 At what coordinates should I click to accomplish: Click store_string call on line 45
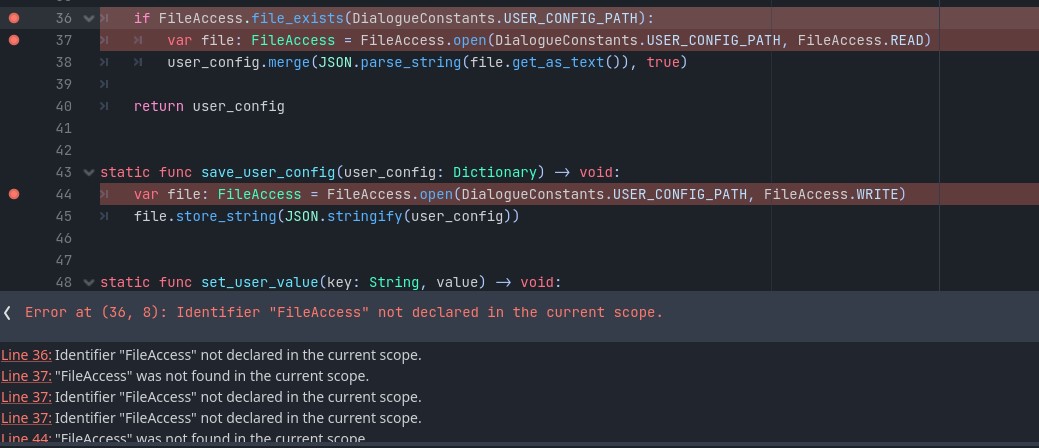coord(226,216)
